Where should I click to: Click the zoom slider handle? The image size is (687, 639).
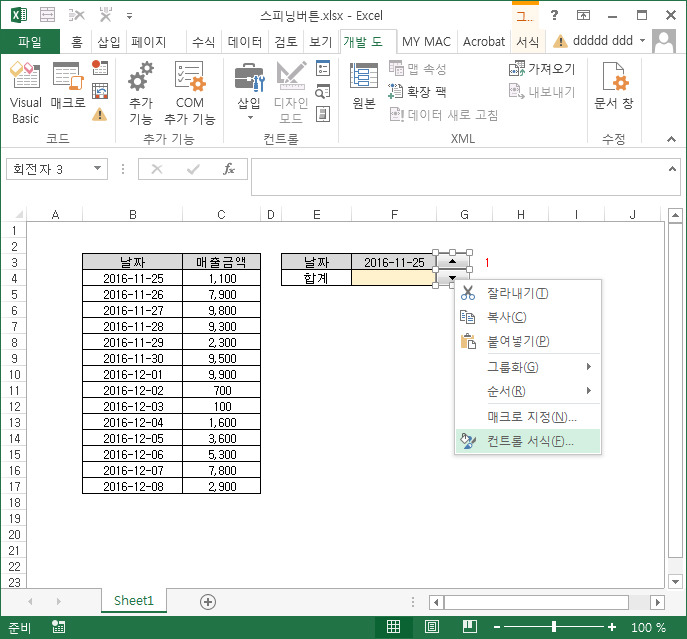[554, 627]
